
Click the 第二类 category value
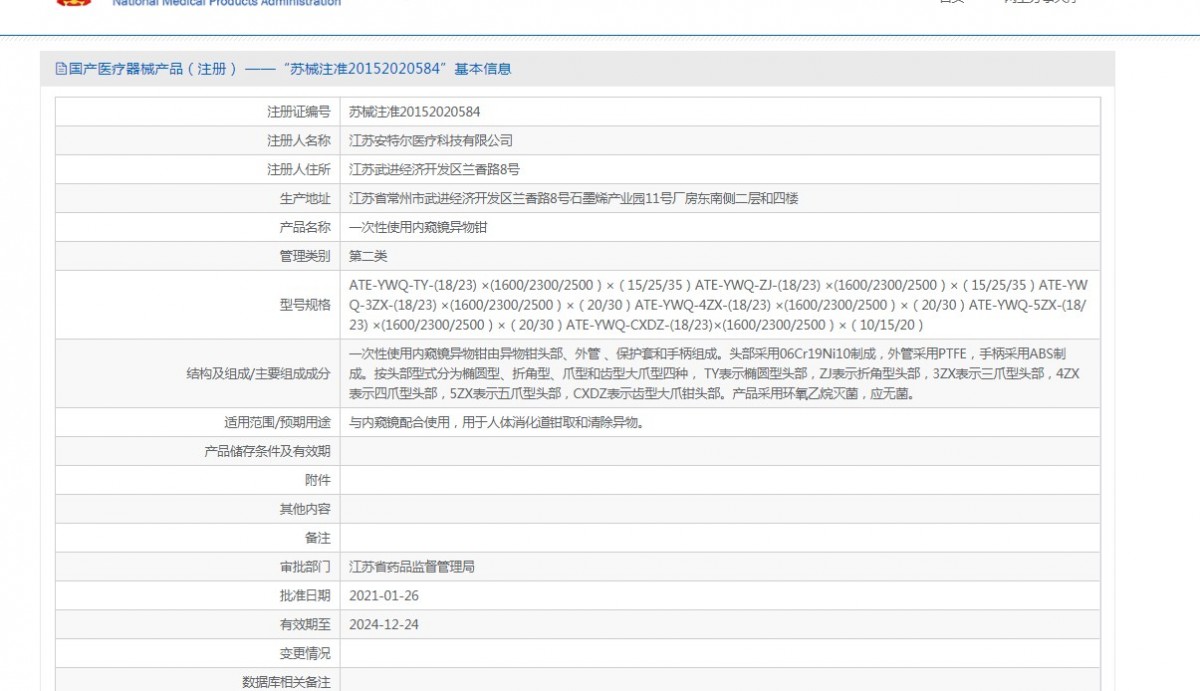368,257
